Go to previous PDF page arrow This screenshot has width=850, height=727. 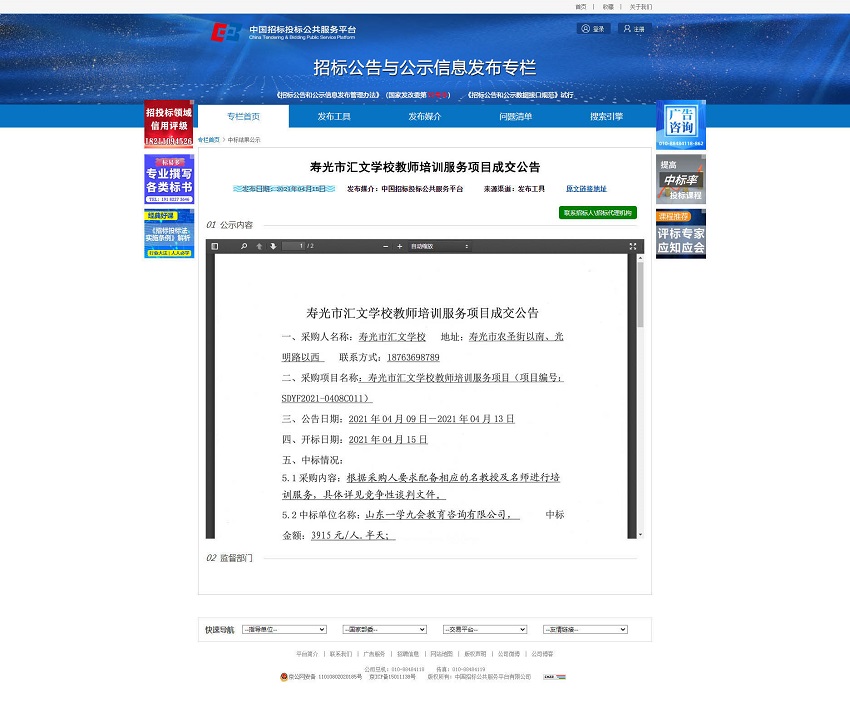tap(259, 245)
